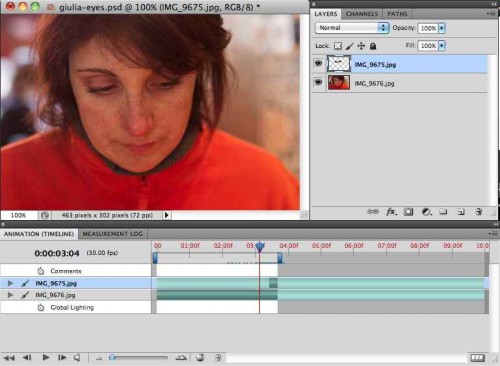
Task: Toggle Comments time-vary stopwatch
Action: pyautogui.click(x=41, y=271)
